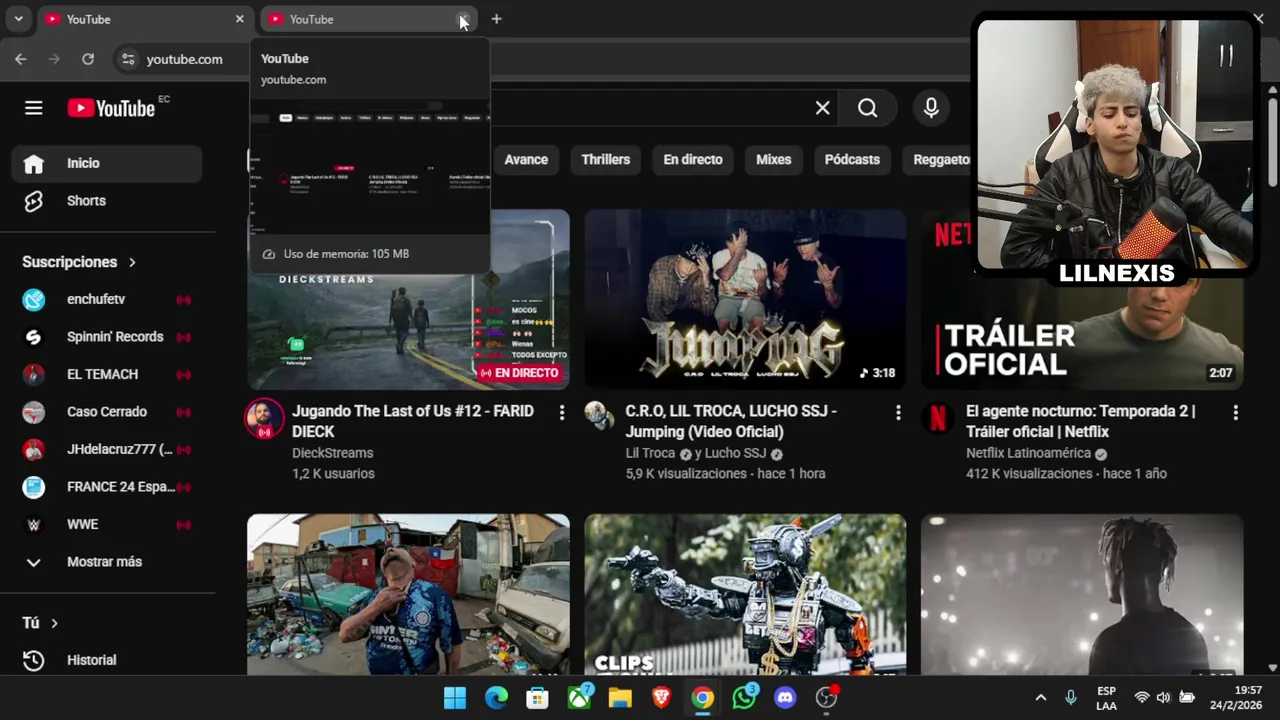Open File Explorer from taskbar
1280x720 pixels.
(620, 698)
